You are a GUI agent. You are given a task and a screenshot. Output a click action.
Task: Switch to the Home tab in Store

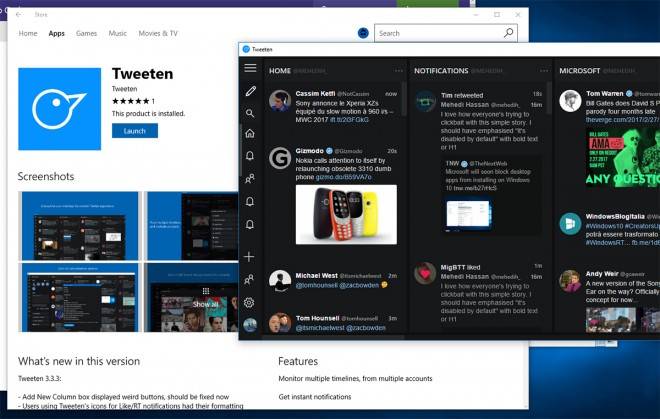click(x=28, y=33)
